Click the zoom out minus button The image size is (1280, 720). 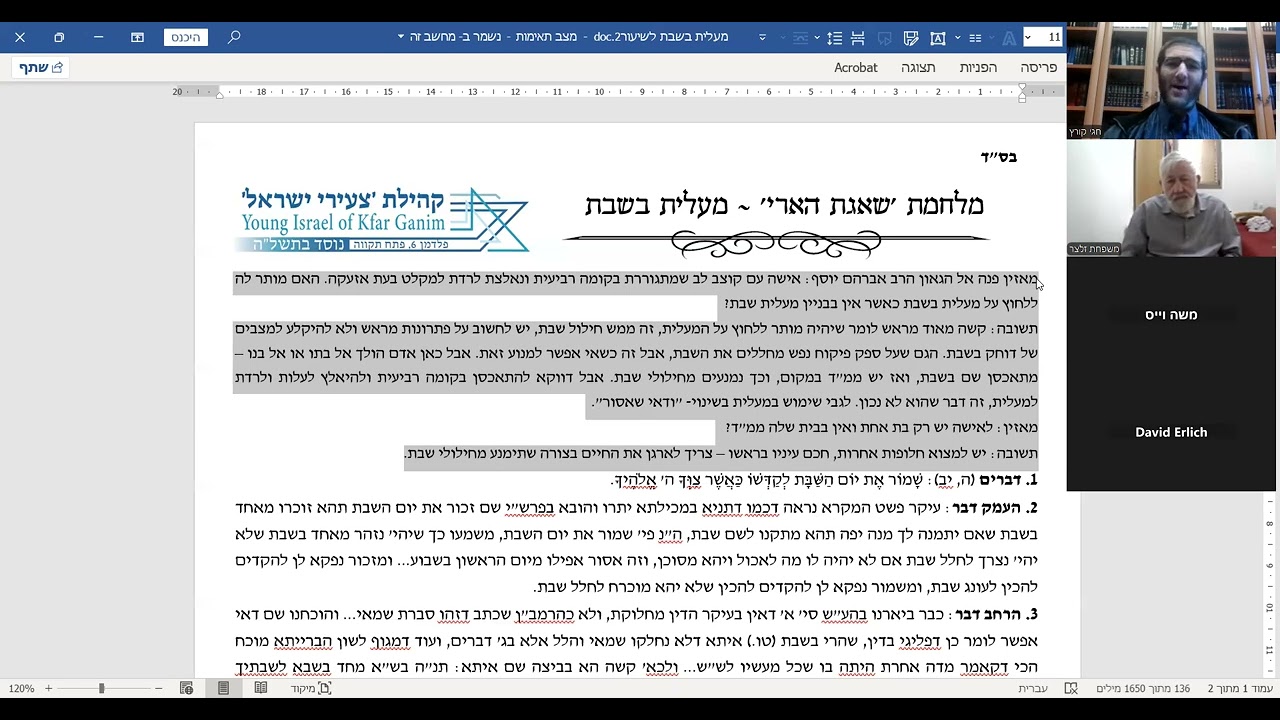coord(158,688)
